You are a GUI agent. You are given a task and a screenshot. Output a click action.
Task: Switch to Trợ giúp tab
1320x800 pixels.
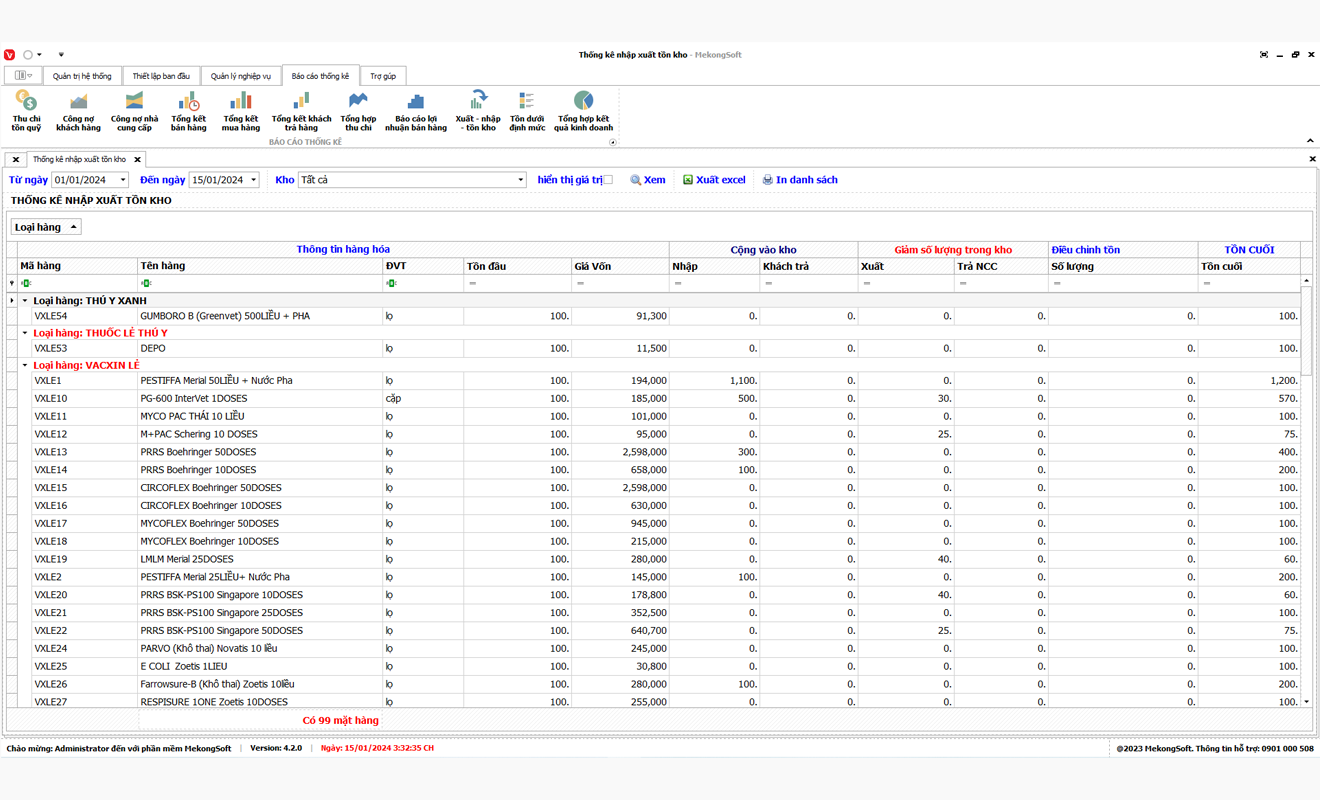(x=383, y=76)
